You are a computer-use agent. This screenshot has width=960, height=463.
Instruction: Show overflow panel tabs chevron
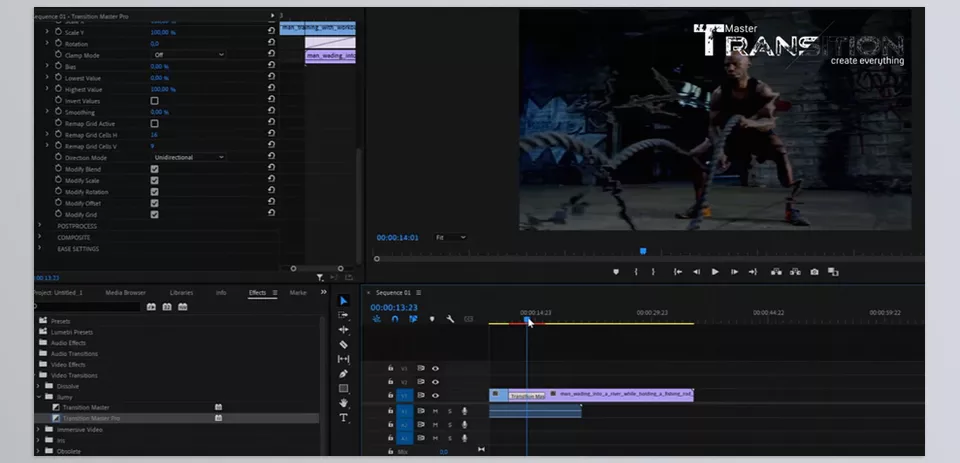tap(323, 292)
